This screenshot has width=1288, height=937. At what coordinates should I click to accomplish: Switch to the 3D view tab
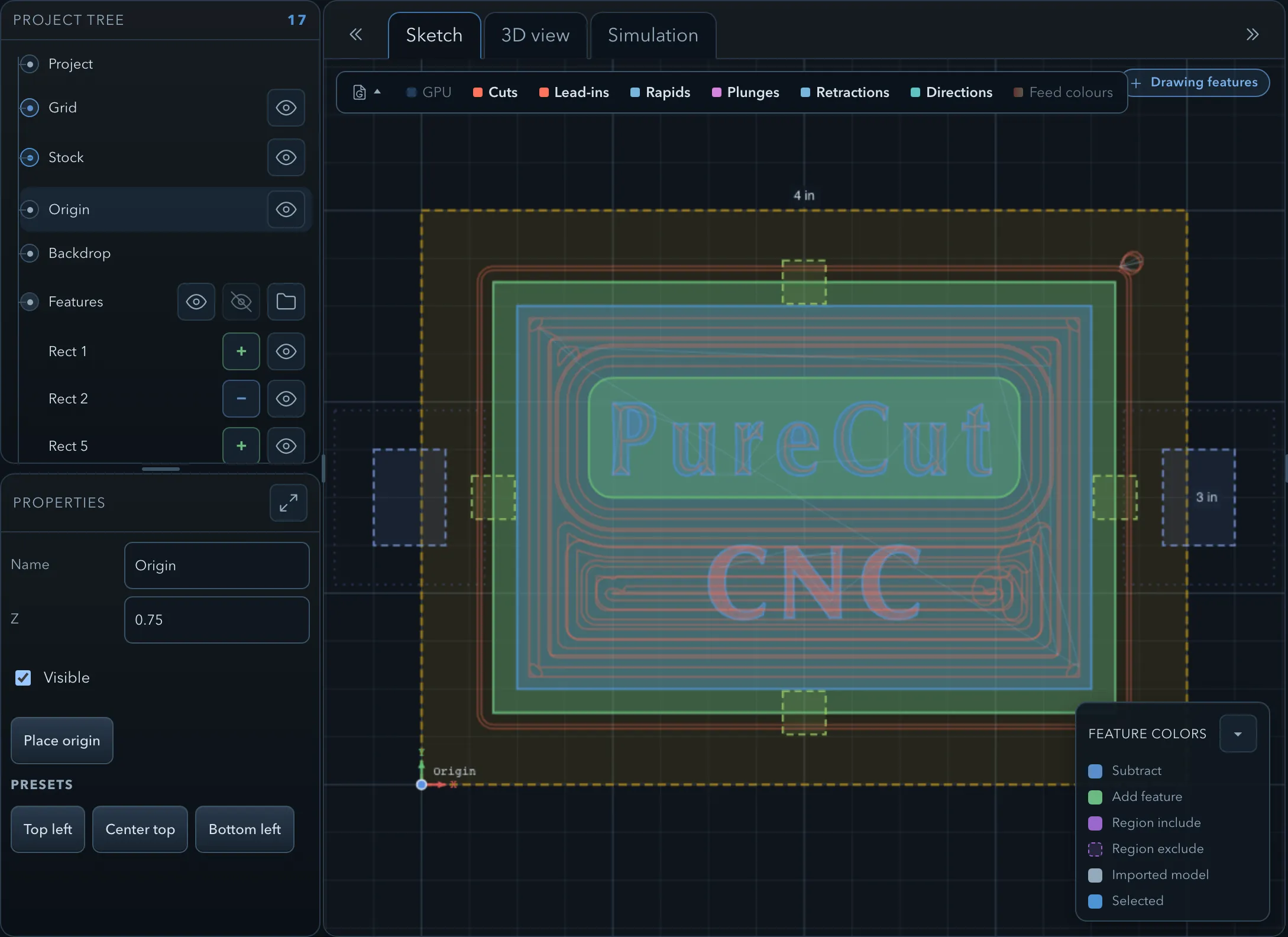click(535, 35)
